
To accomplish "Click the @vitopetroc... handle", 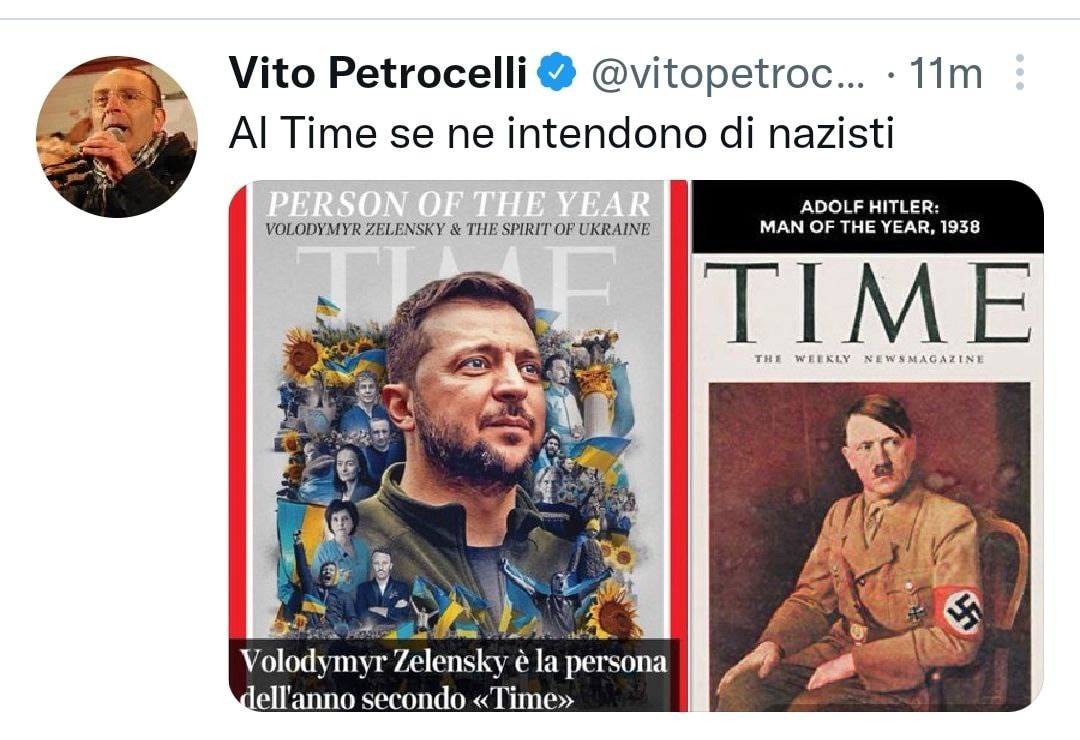I will pos(728,73).
